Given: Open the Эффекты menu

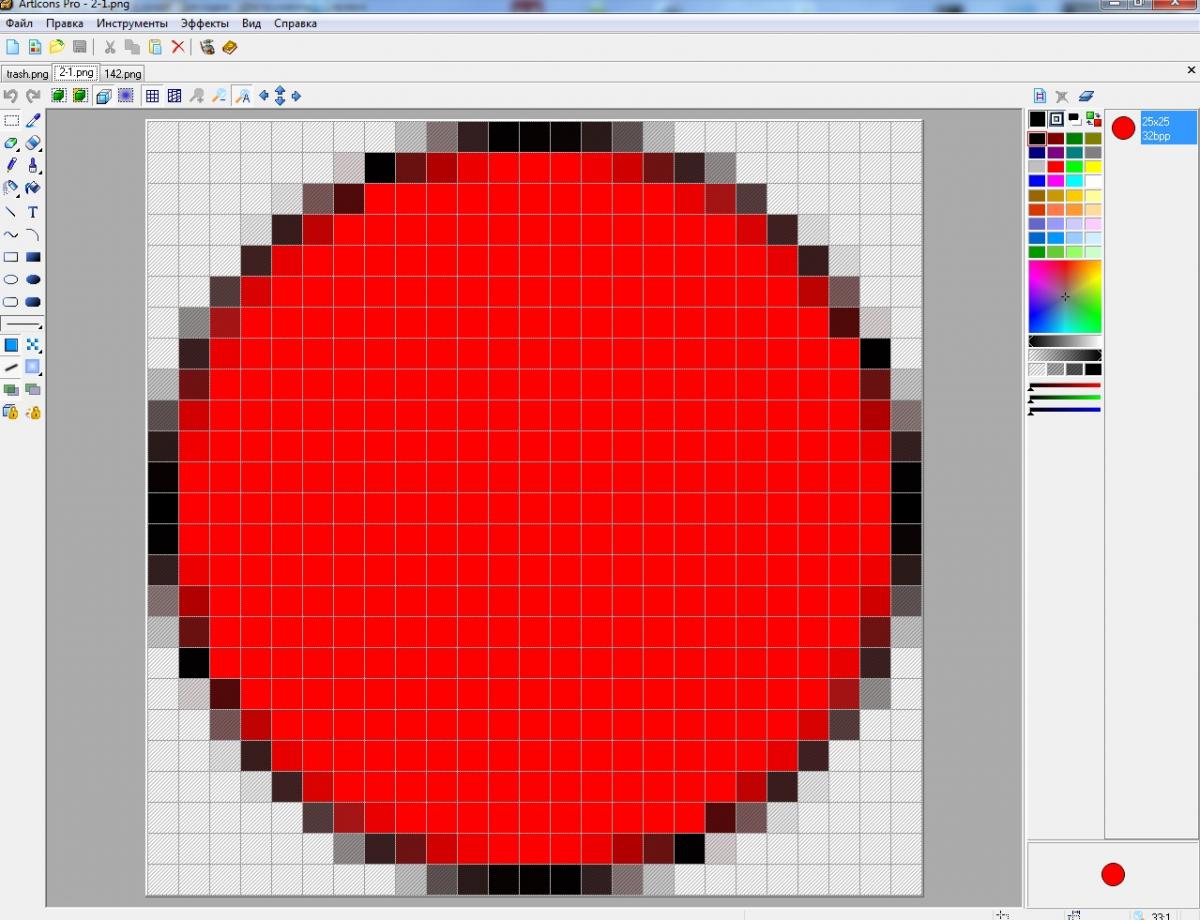Looking at the screenshot, I should pos(204,23).
